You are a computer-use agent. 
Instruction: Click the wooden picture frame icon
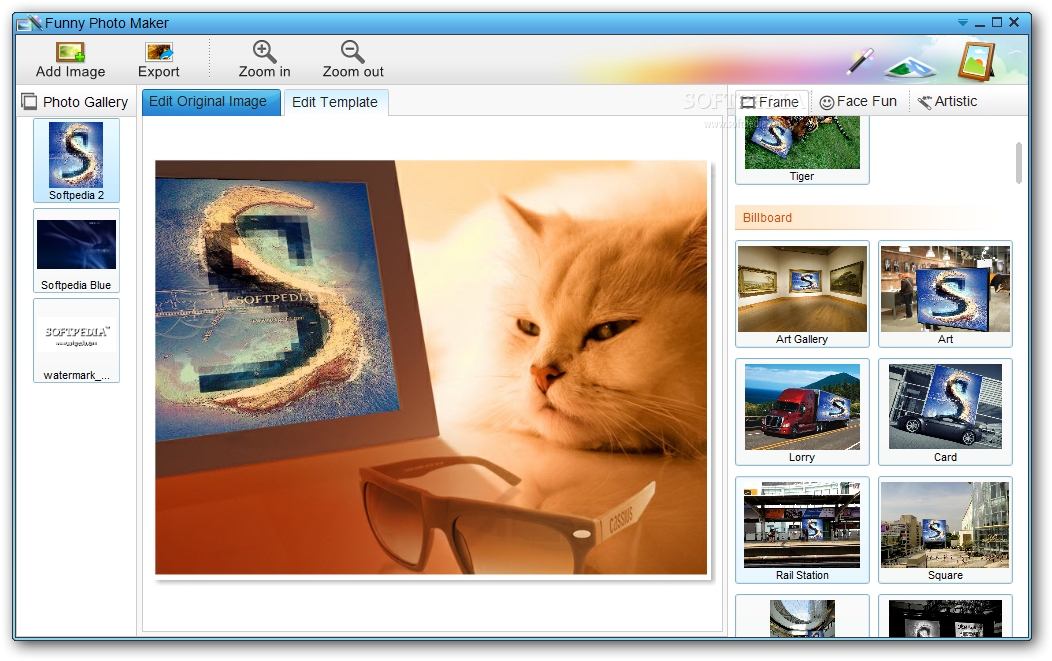coord(976,61)
